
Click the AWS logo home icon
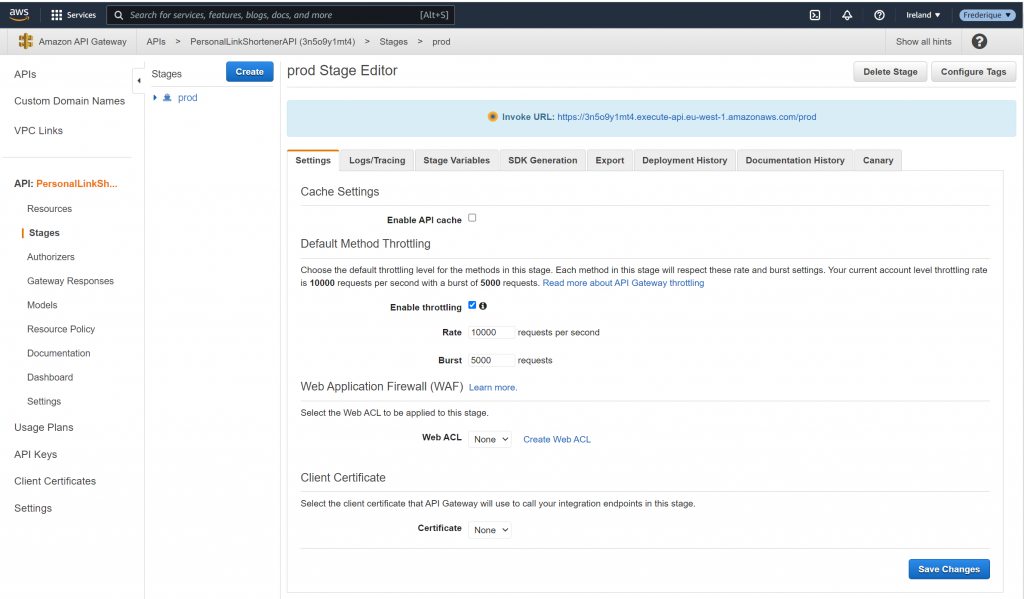pos(21,15)
